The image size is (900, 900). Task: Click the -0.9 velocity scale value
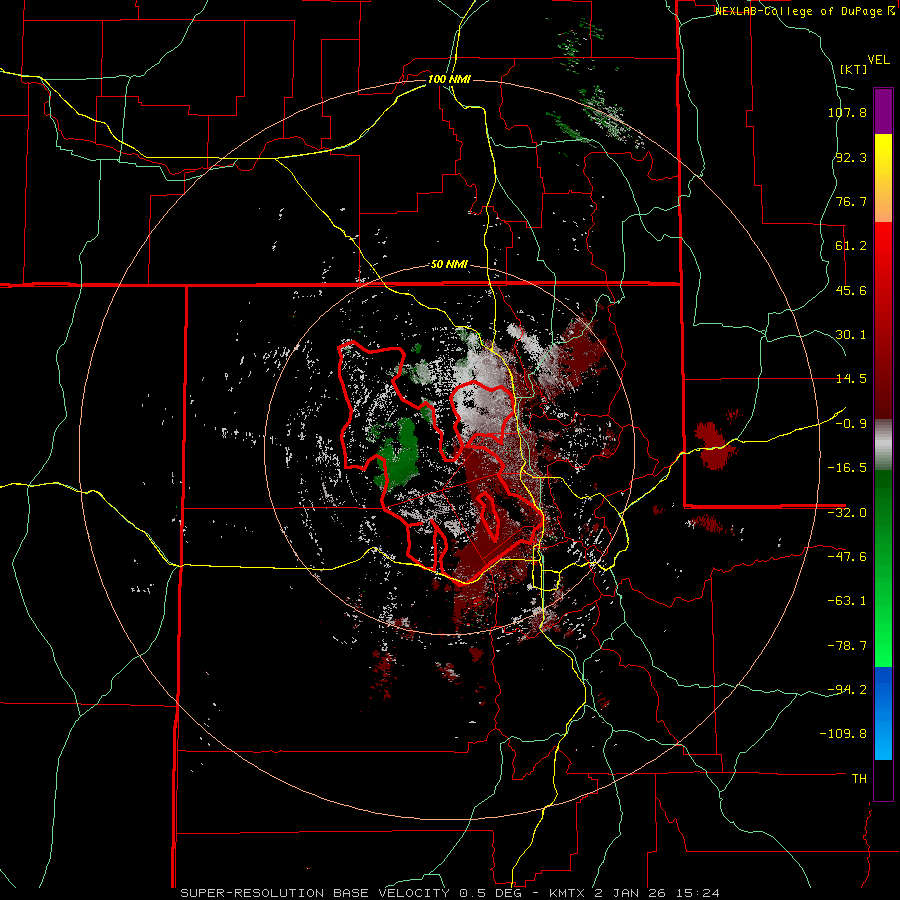pos(851,424)
